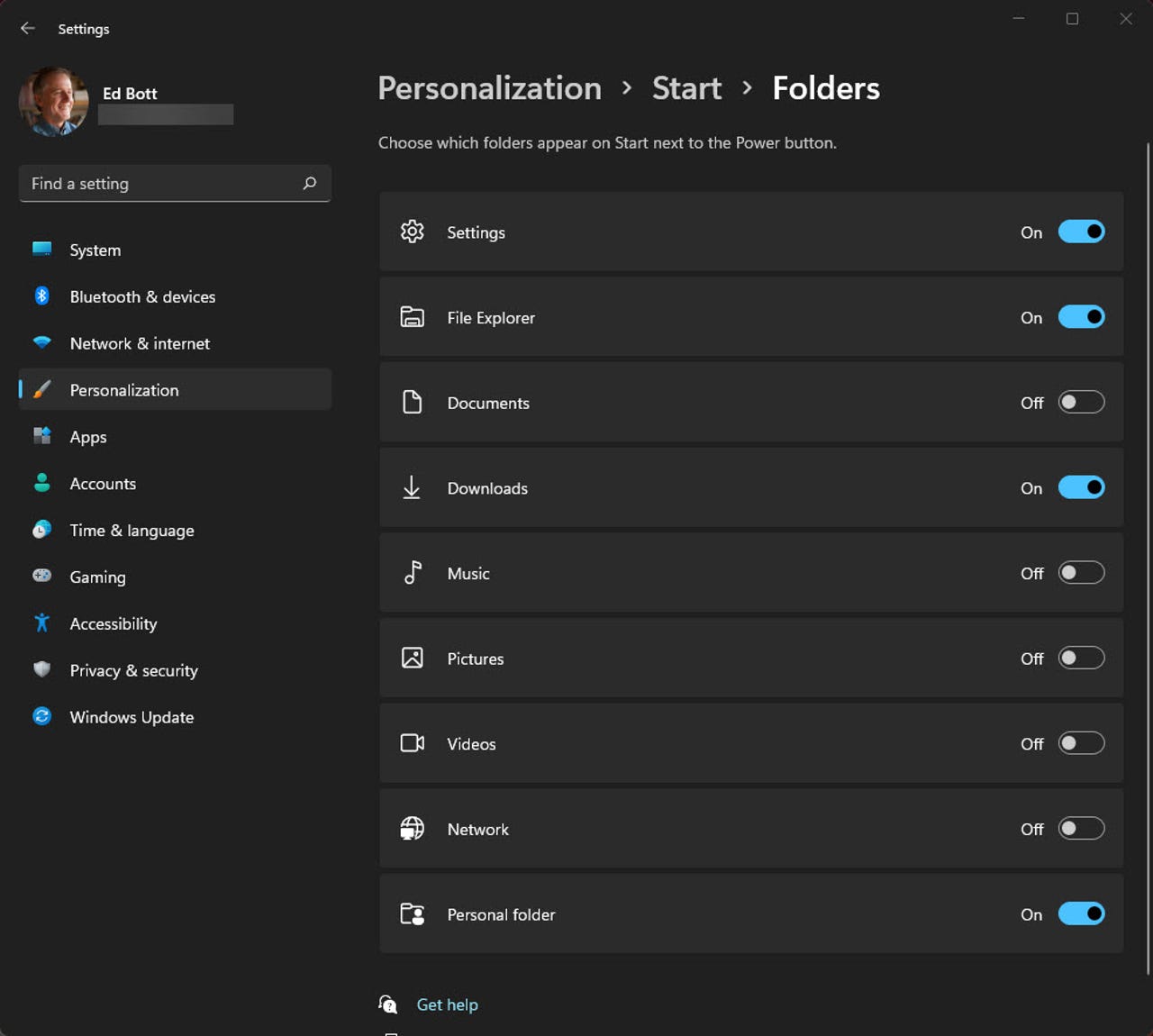Open Privacy & security settings

(x=175, y=670)
